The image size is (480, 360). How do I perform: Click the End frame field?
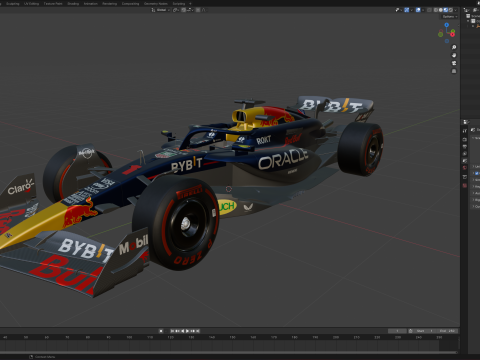[447, 331]
